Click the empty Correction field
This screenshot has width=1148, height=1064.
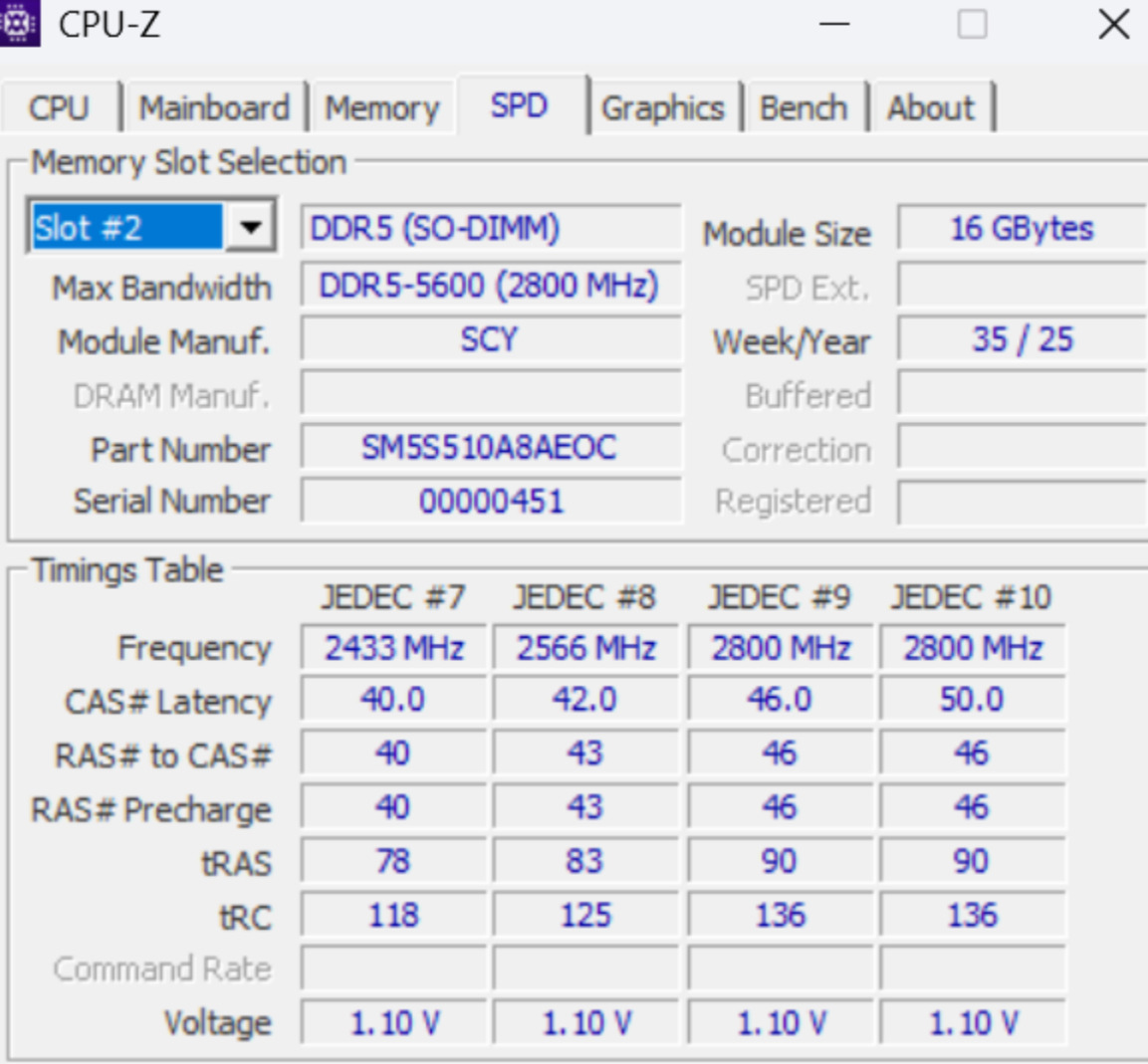pos(1023,447)
